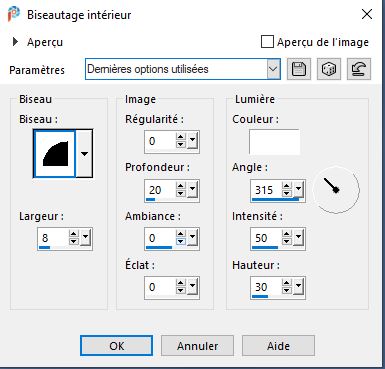This screenshot has height=369, width=385.
Task: Enable the Aperçu de l'image checkbox
Action: (267, 42)
